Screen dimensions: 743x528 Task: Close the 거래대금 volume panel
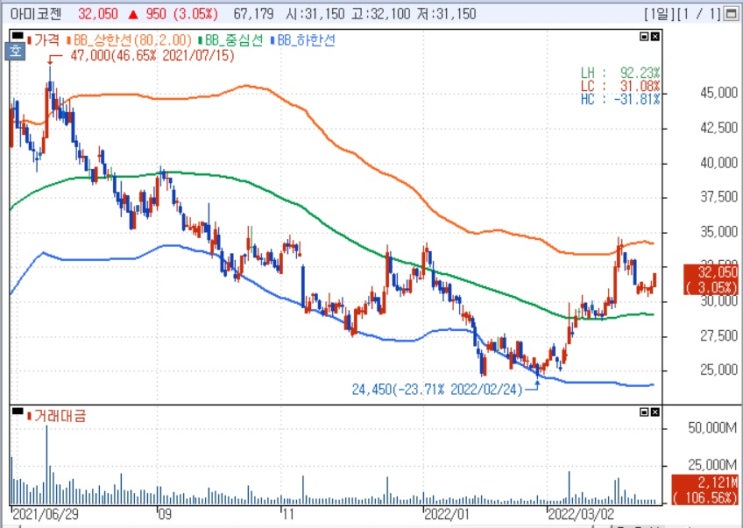point(655,412)
